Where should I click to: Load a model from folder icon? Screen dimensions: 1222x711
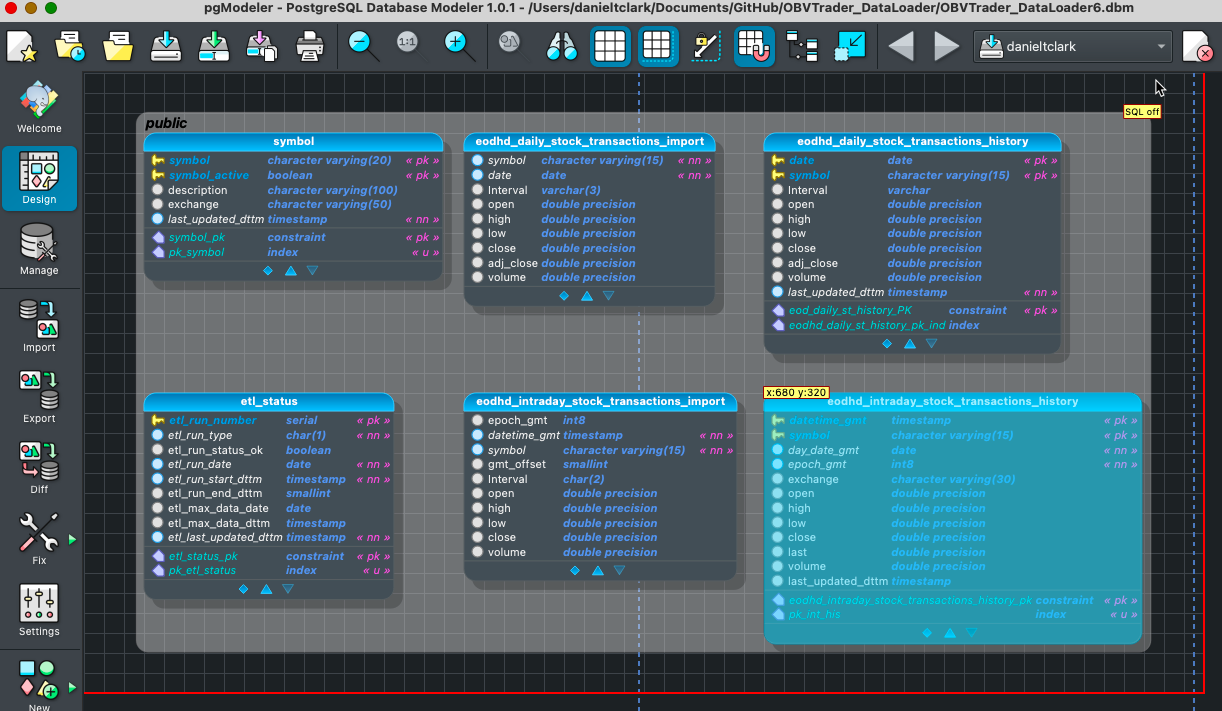click(x=118, y=46)
